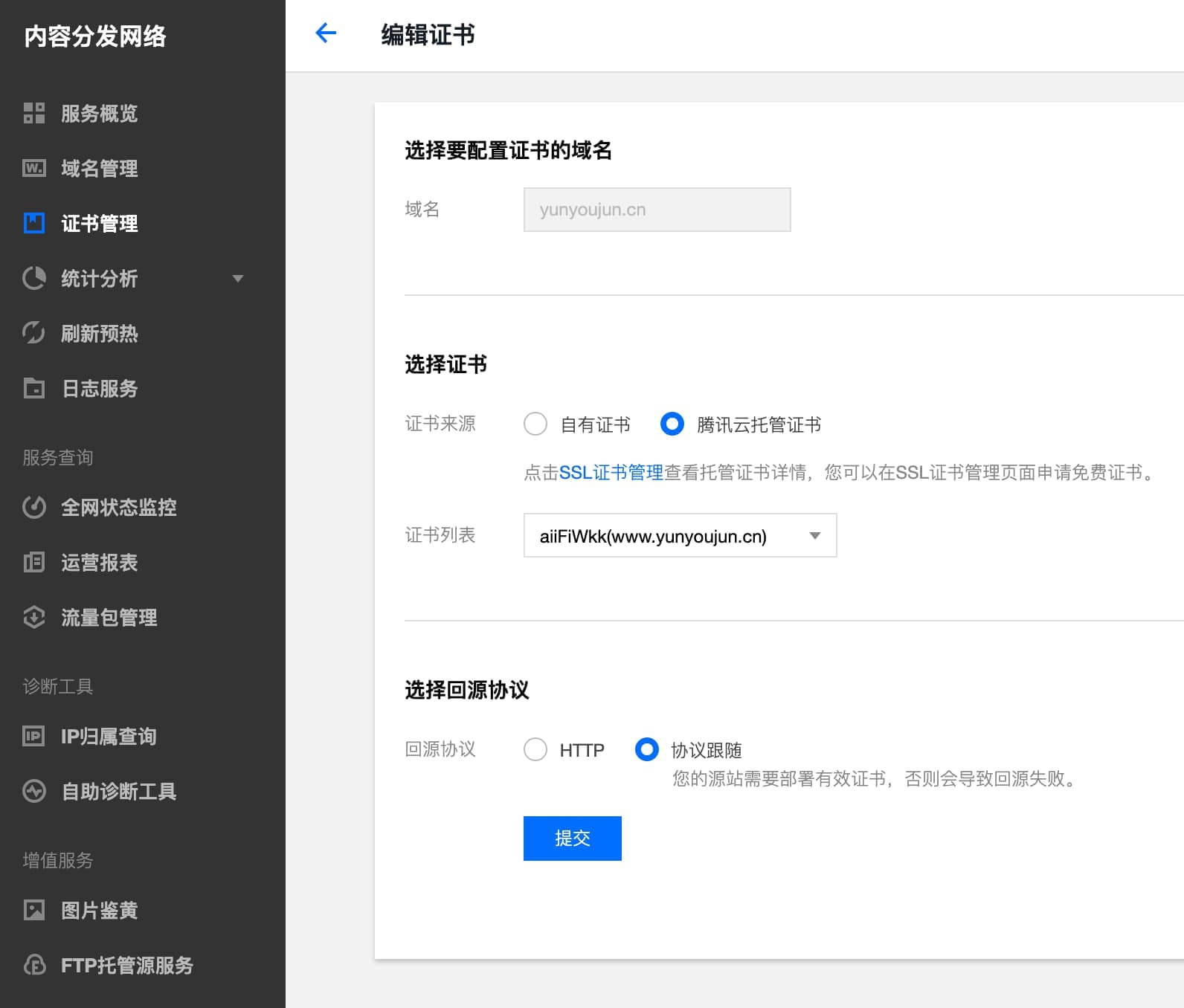1184x1008 pixels.
Task: Open 证书列表 dropdown aiiFiWkk
Action: (x=680, y=535)
